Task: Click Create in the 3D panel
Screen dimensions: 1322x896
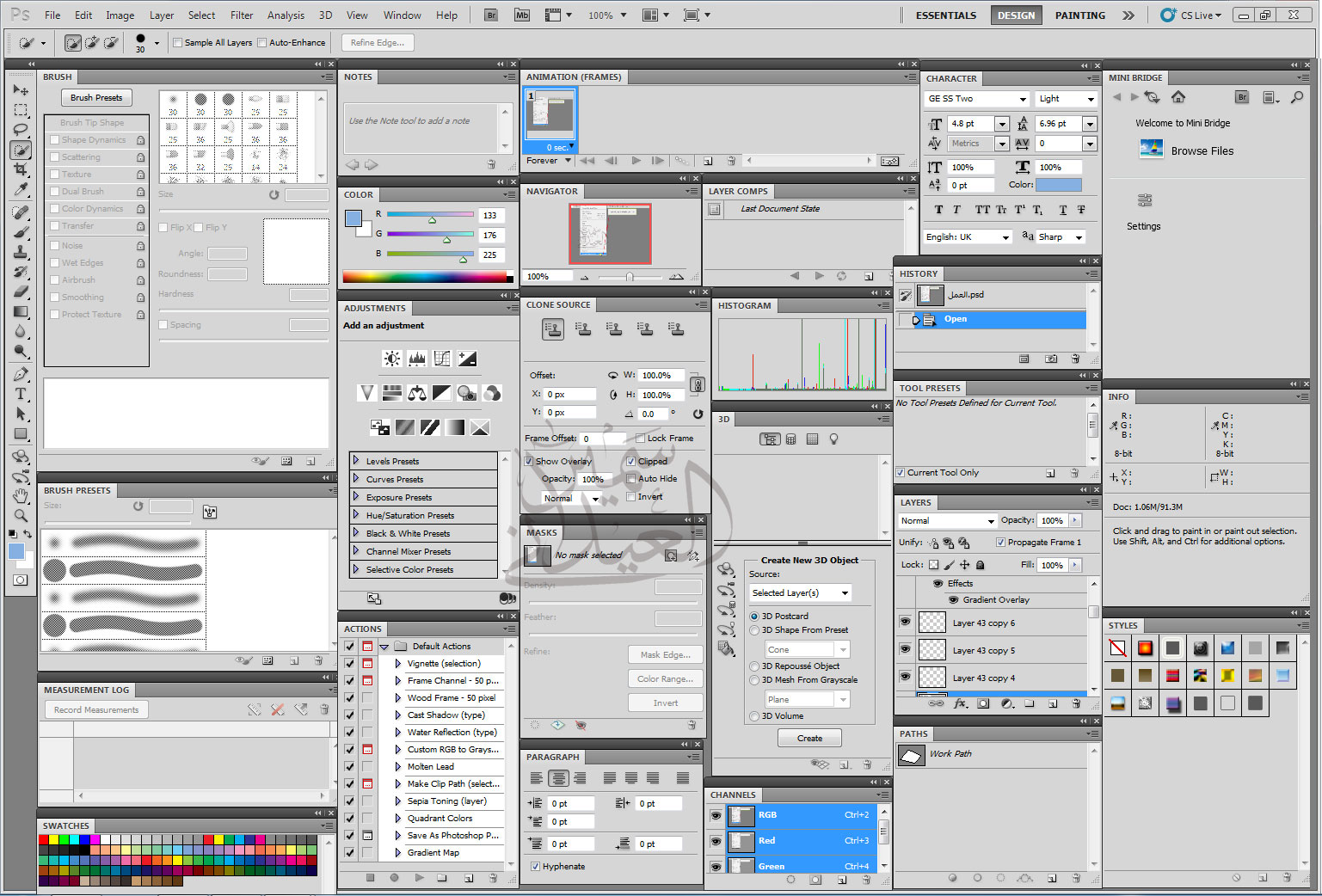Action: click(809, 739)
